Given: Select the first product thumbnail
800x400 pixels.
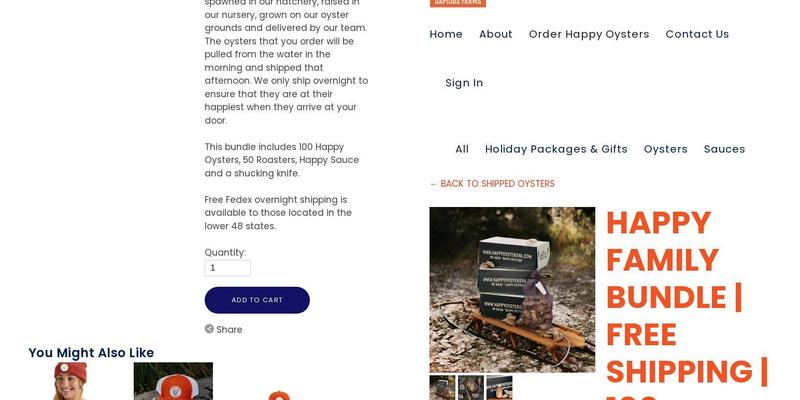Looking at the screenshot, I should pos(442,388).
